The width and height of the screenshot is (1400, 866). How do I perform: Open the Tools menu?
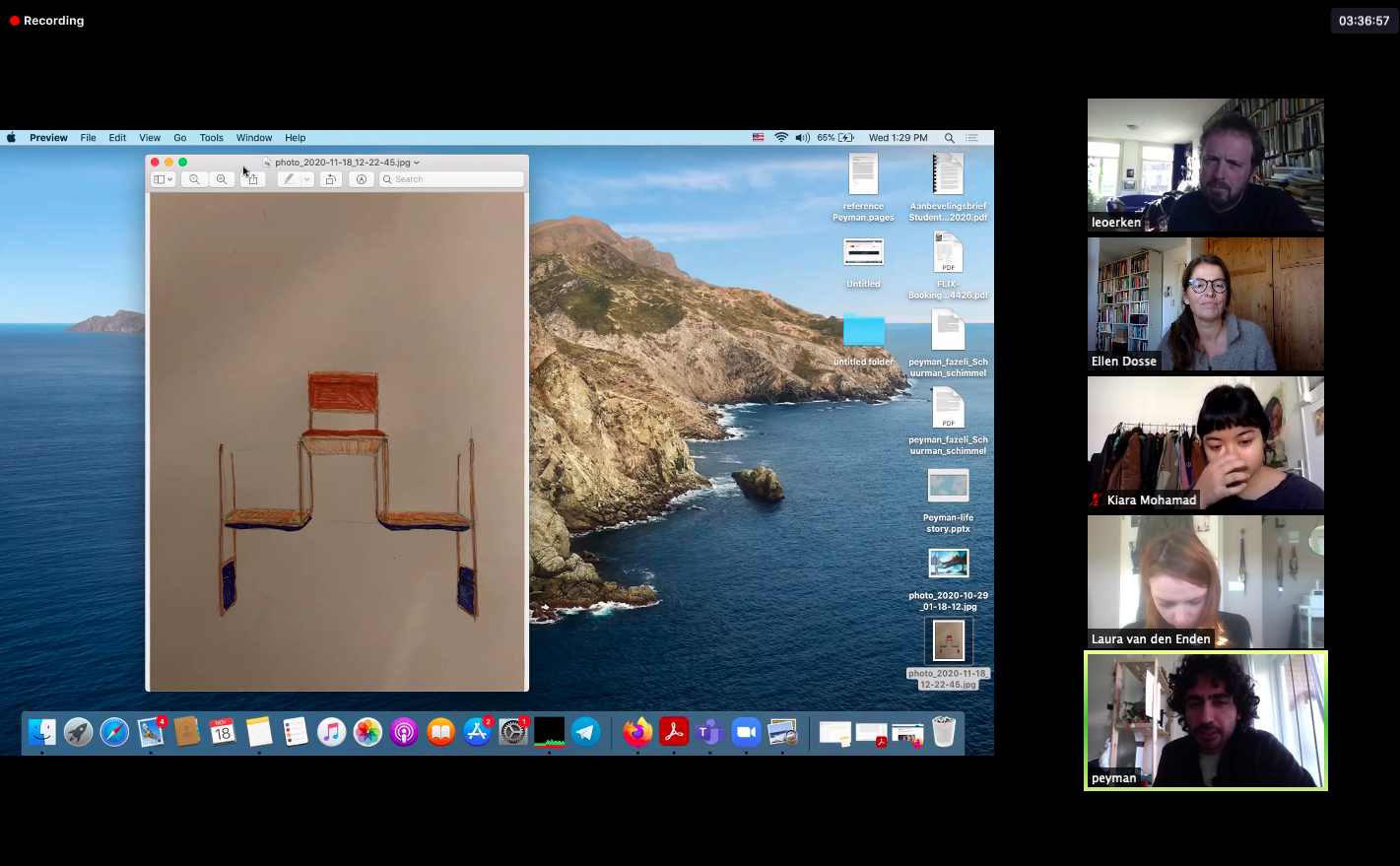point(212,138)
